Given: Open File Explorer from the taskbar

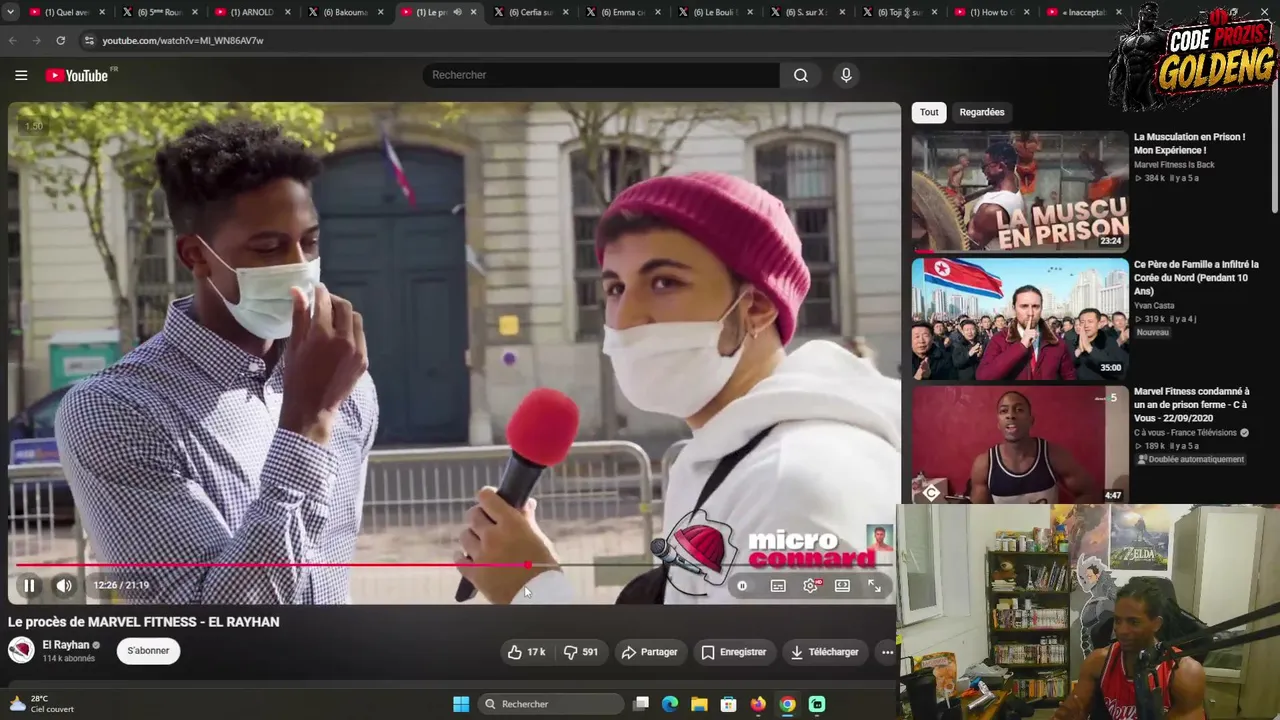Looking at the screenshot, I should 699,704.
